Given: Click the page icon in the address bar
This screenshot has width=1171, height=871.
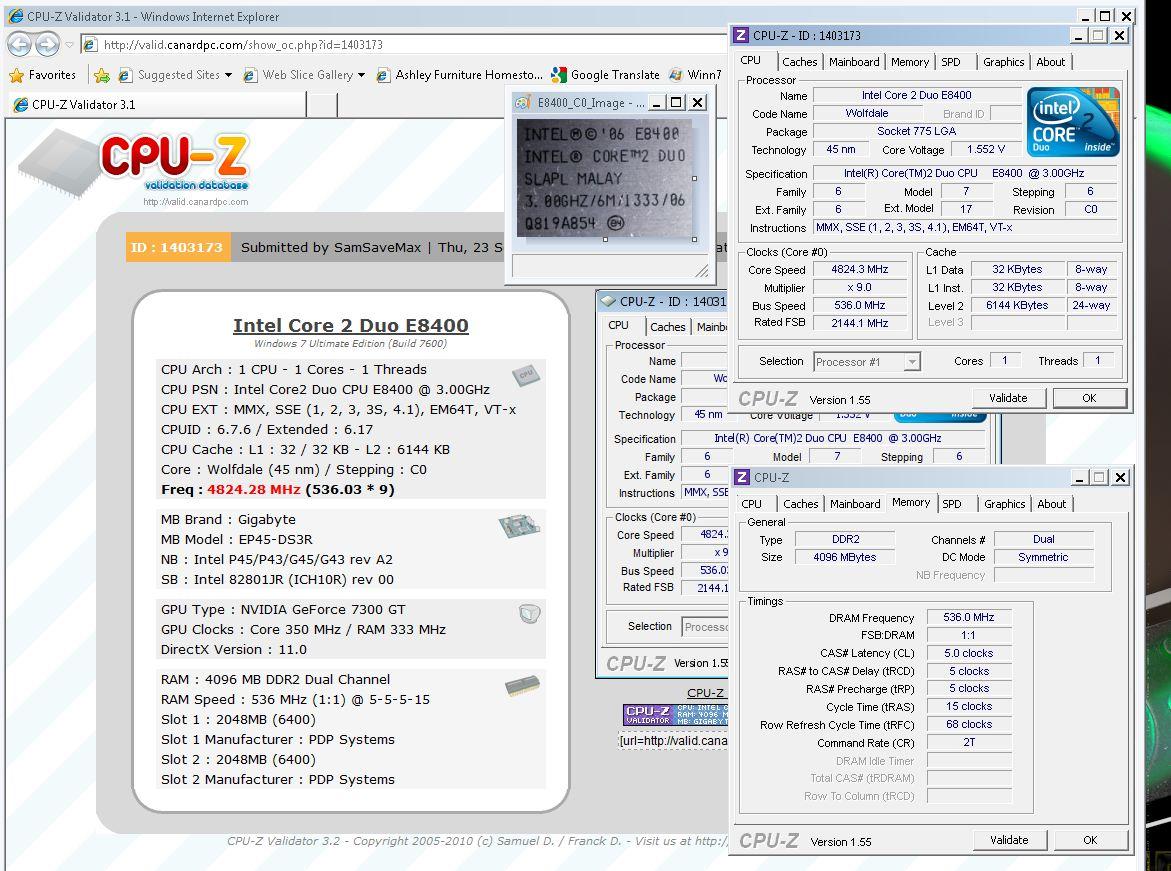Looking at the screenshot, I should click(90, 45).
